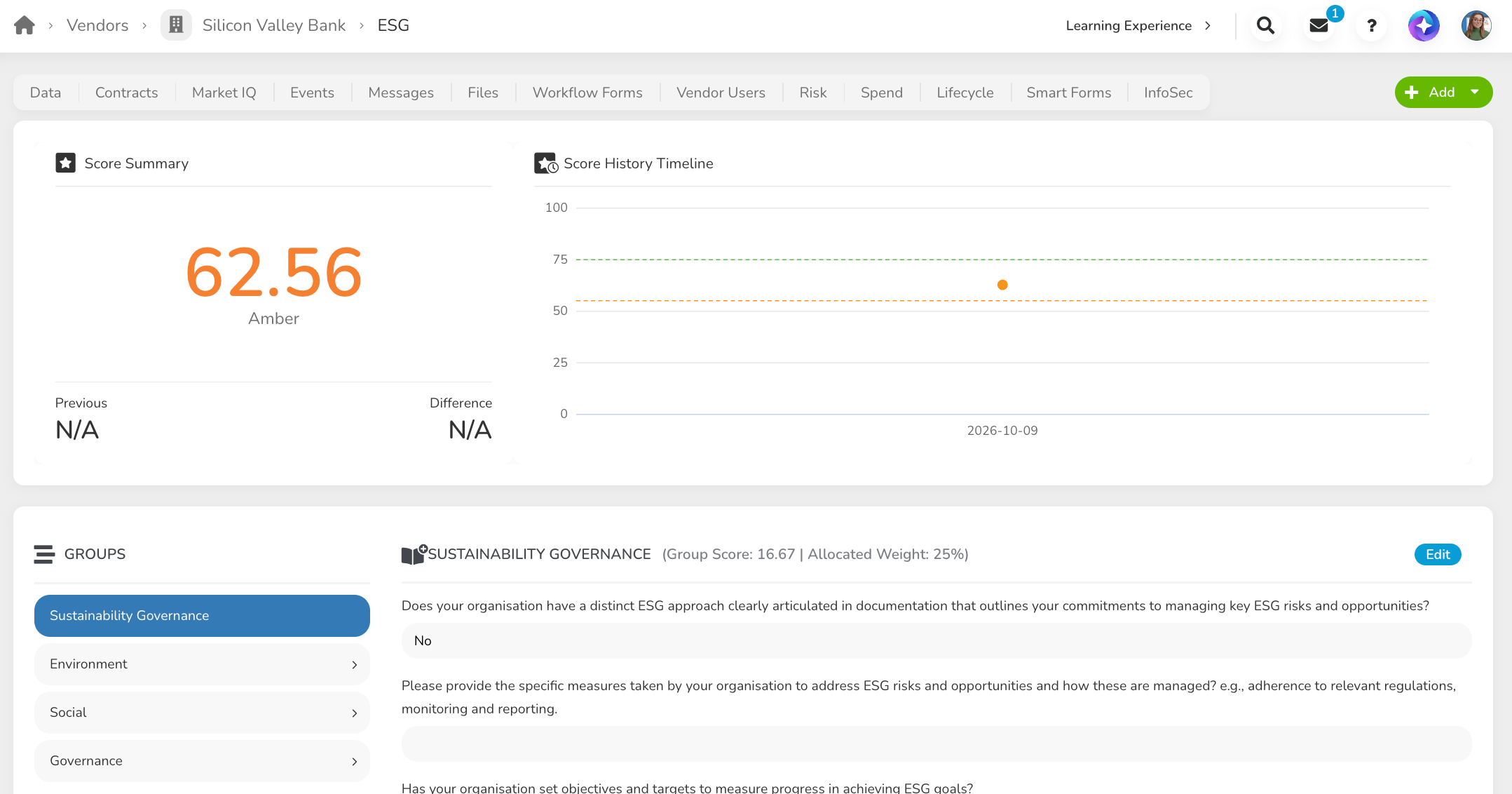Click the empty ESG measures answer field
1512x794 pixels.
click(x=937, y=744)
